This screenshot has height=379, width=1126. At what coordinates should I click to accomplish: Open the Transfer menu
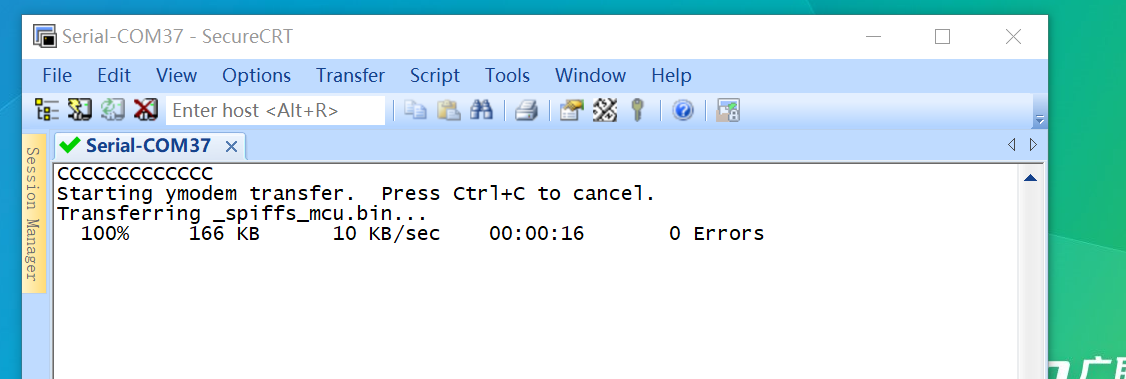(x=350, y=75)
